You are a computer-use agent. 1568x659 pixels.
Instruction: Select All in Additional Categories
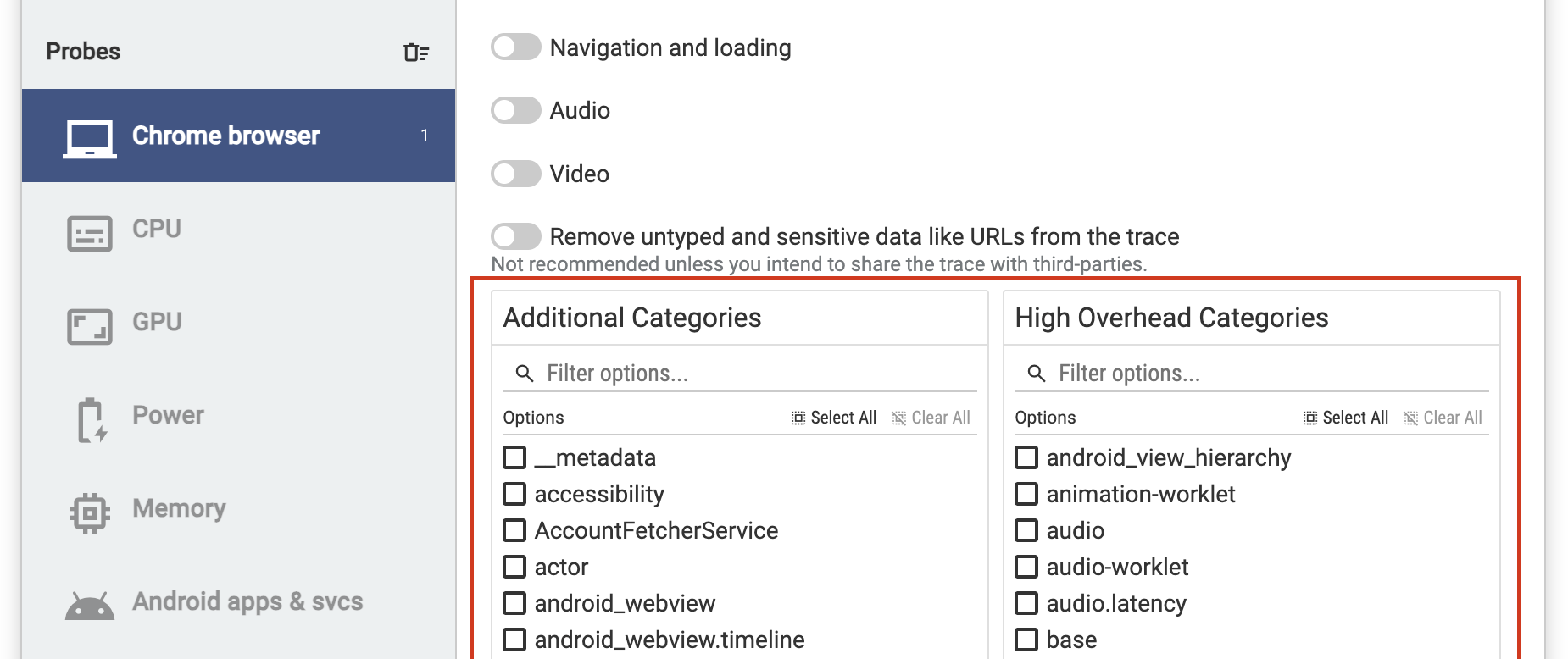coord(834,418)
